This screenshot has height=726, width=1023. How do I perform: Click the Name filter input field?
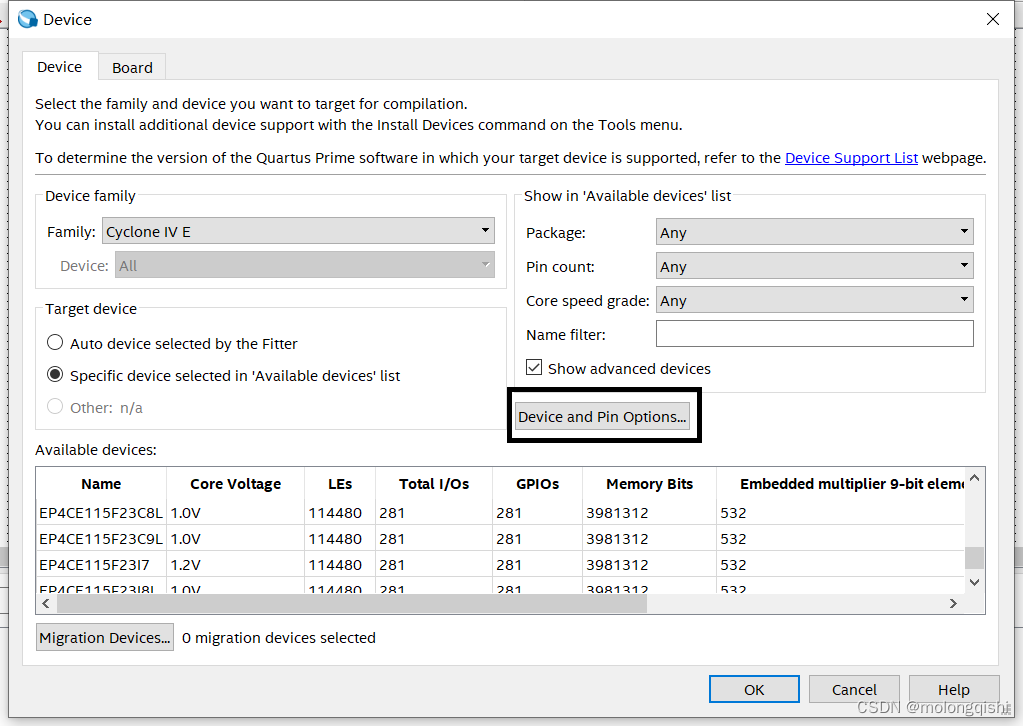(x=814, y=334)
